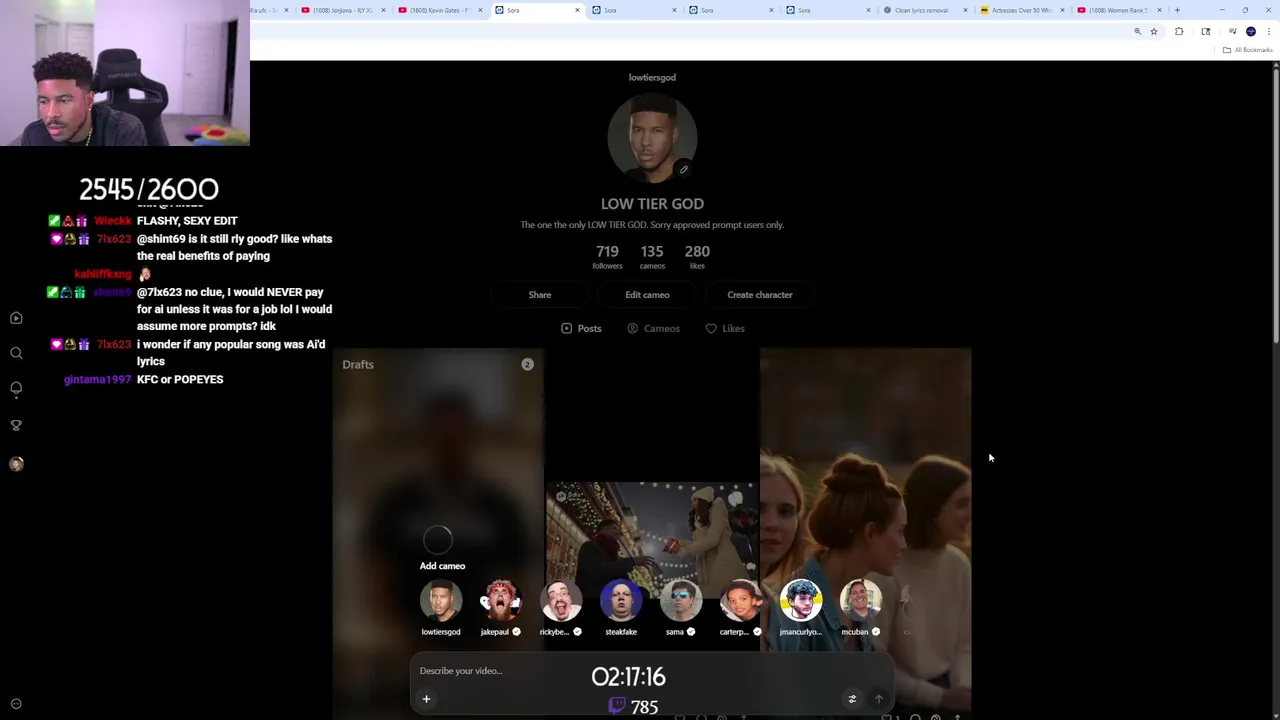The image size is (1280, 720).
Task: Click the LOW TIER GOD profile picture
Action: [652, 139]
